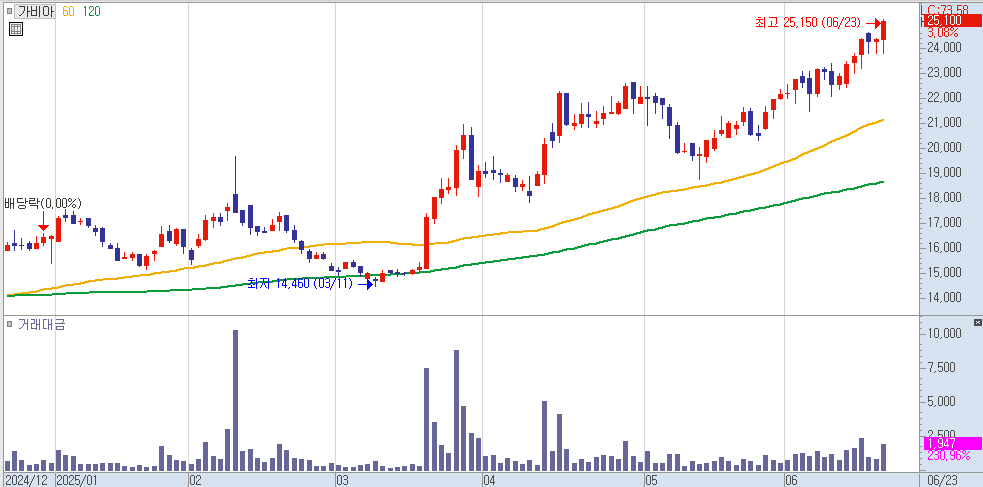Click the 24,000 price axis label
The height and width of the screenshot is (487, 983).
pyautogui.click(x=943, y=47)
